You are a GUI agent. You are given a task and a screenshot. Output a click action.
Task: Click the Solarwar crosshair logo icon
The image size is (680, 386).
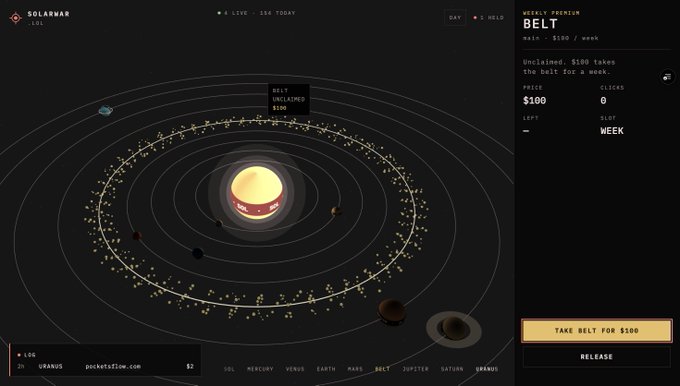pyautogui.click(x=16, y=18)
